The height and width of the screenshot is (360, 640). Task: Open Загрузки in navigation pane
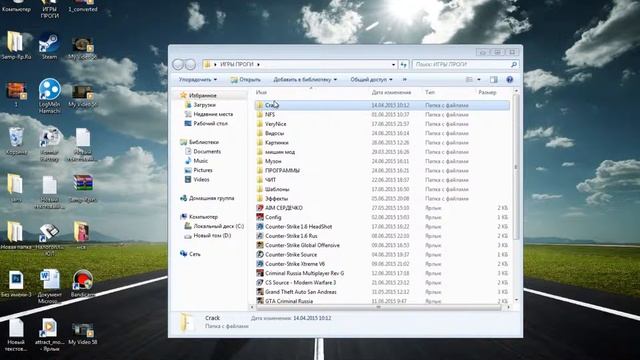(204, 105)
